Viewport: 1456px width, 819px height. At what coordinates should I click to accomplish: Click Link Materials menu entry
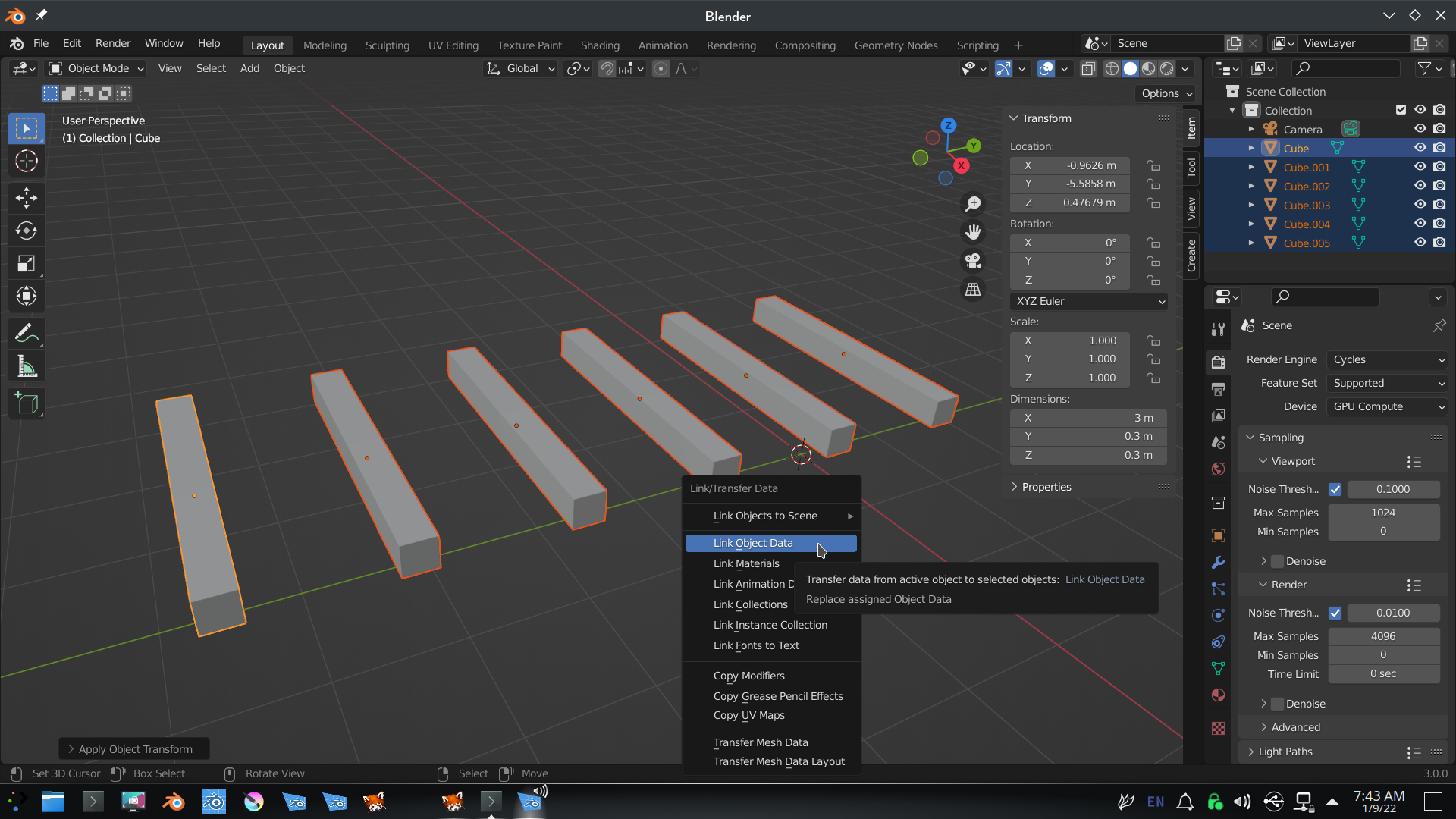[746, 563]
